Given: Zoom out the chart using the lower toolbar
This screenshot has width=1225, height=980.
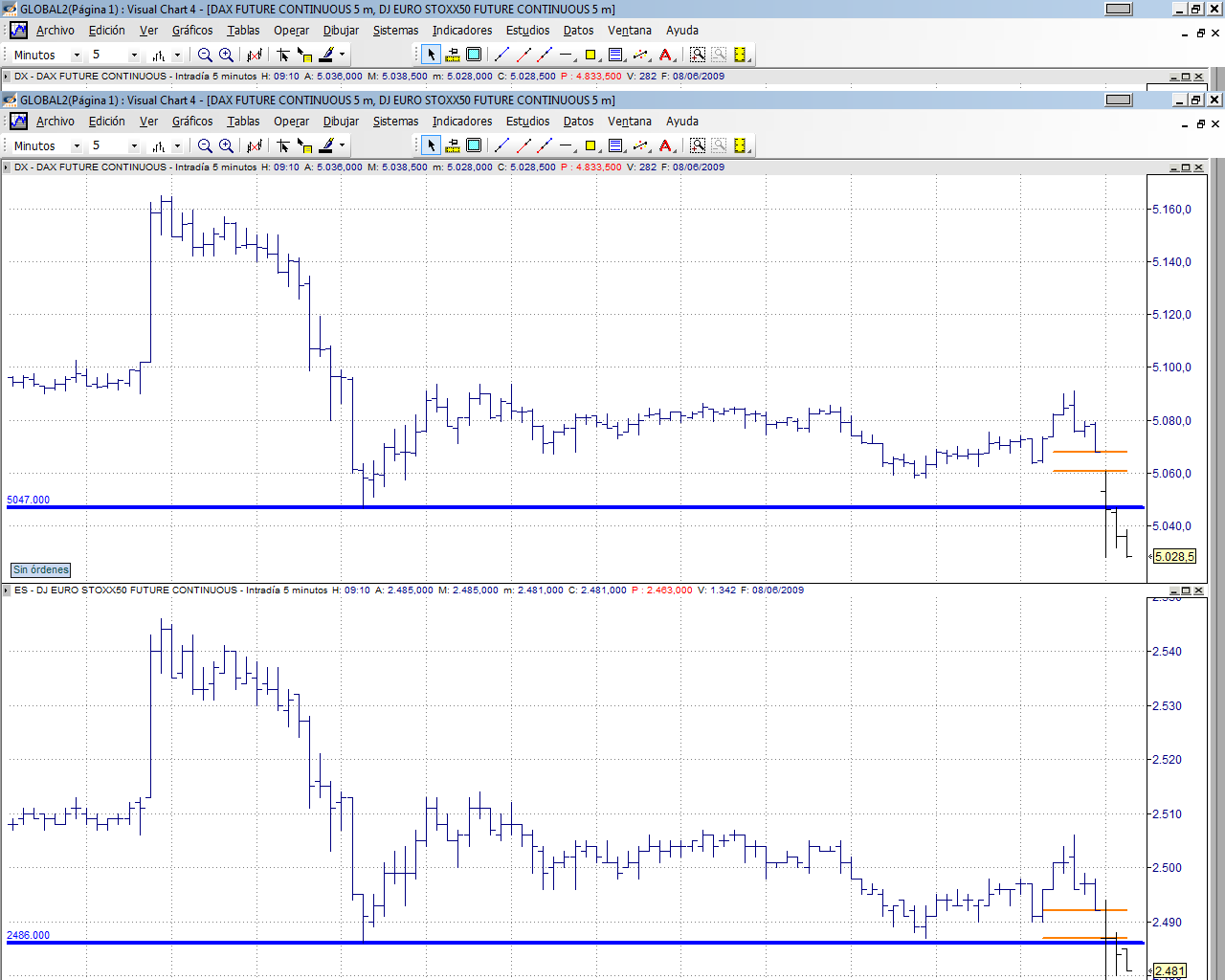Looking at the screenshot, I should (205, 145).
